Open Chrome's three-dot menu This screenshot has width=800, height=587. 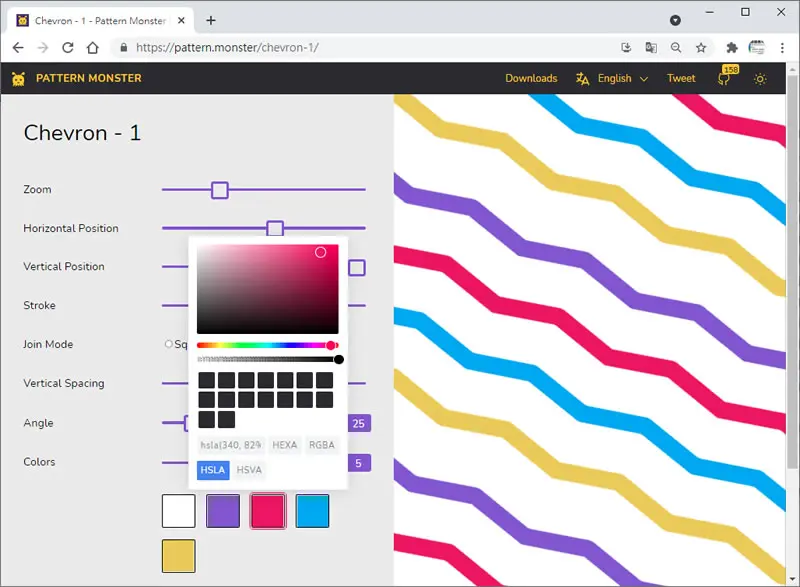click(x=782, y=48)
